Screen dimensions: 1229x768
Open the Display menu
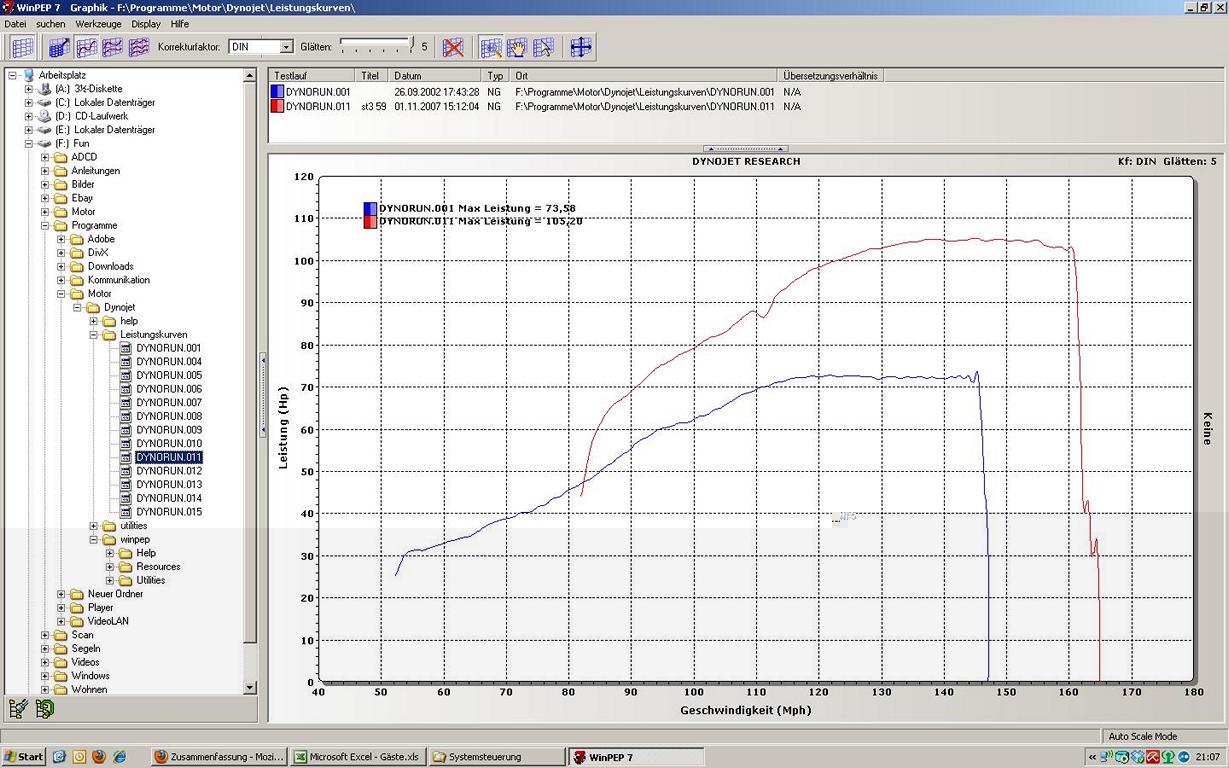click(x=146, y=23)
